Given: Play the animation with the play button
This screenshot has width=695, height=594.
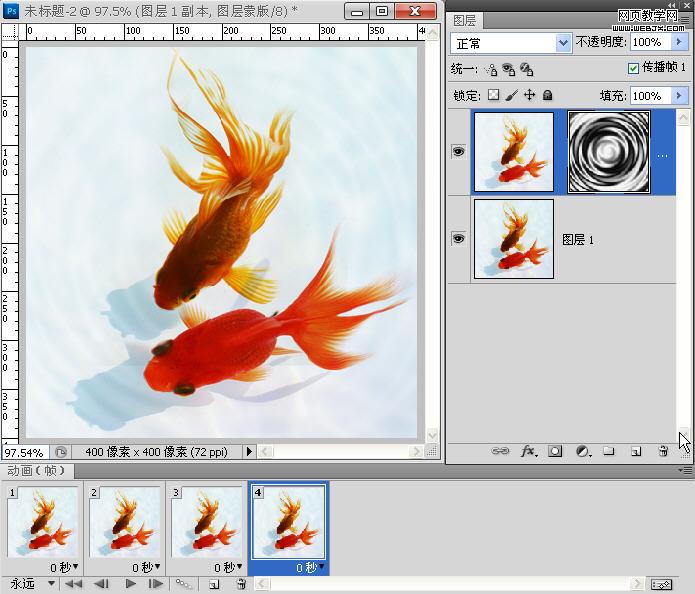Looking at the screenshot, I should (x=130, y=584).
